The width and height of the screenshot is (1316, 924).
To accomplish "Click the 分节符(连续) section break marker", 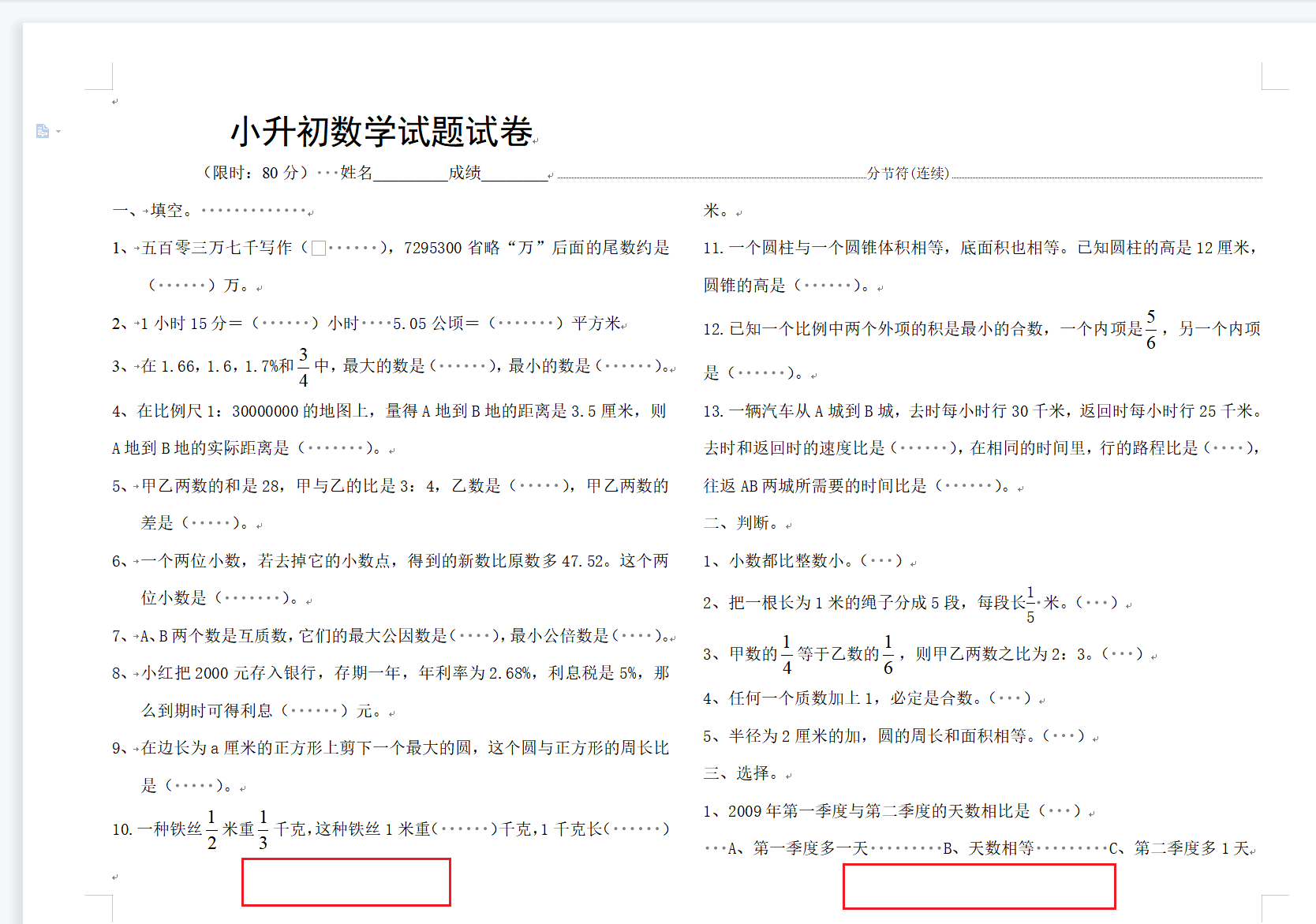I will (907, 174).
